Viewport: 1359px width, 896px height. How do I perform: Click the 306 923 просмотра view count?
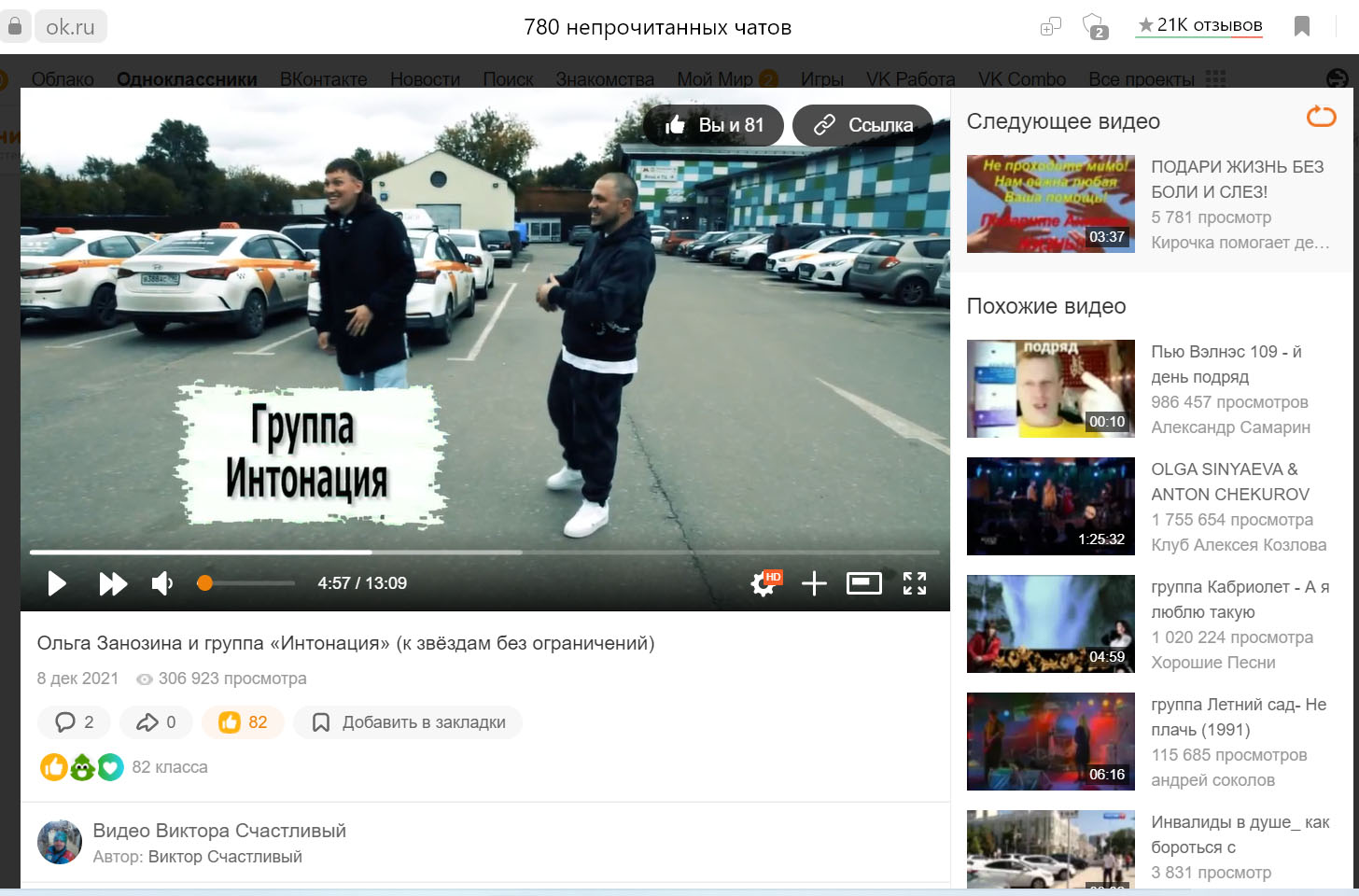click(x=232, y=679)
